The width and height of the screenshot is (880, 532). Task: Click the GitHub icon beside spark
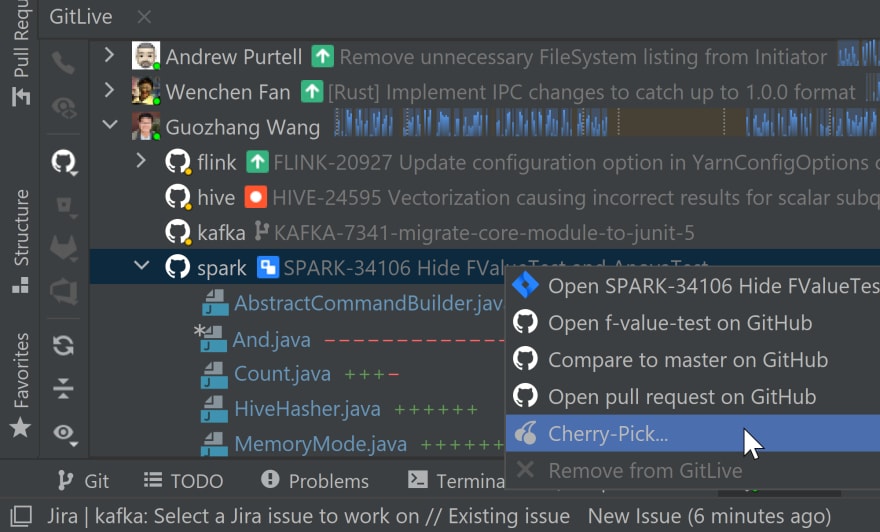tap(178, 267)
